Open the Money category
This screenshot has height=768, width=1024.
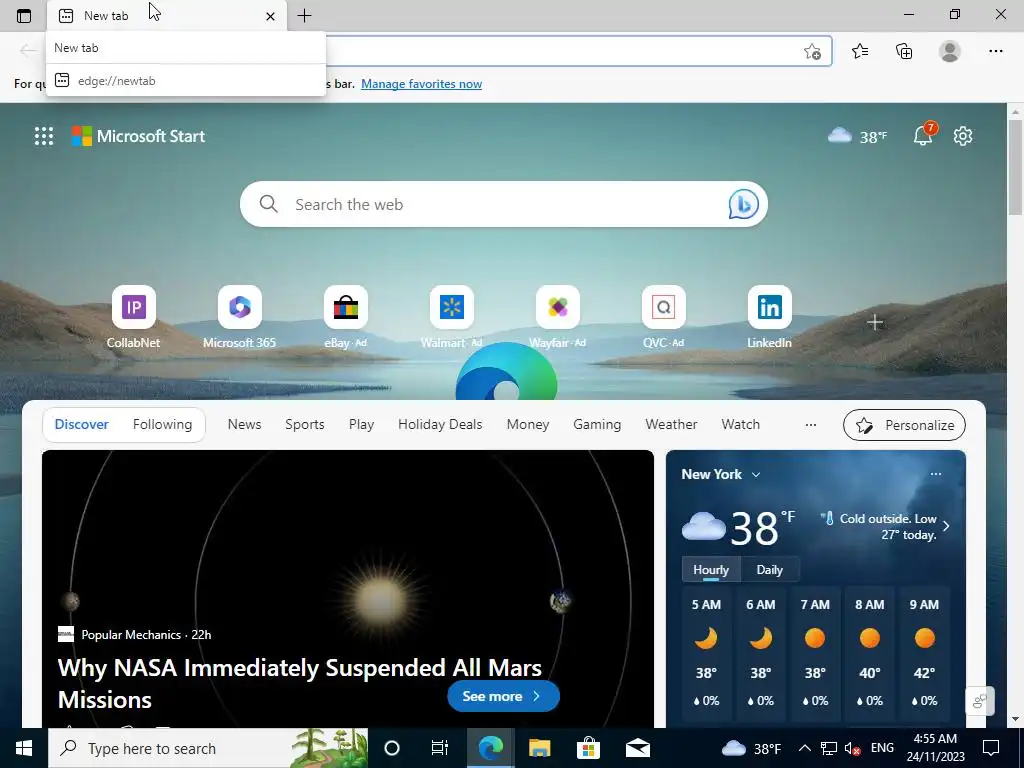tap(528, 424)
